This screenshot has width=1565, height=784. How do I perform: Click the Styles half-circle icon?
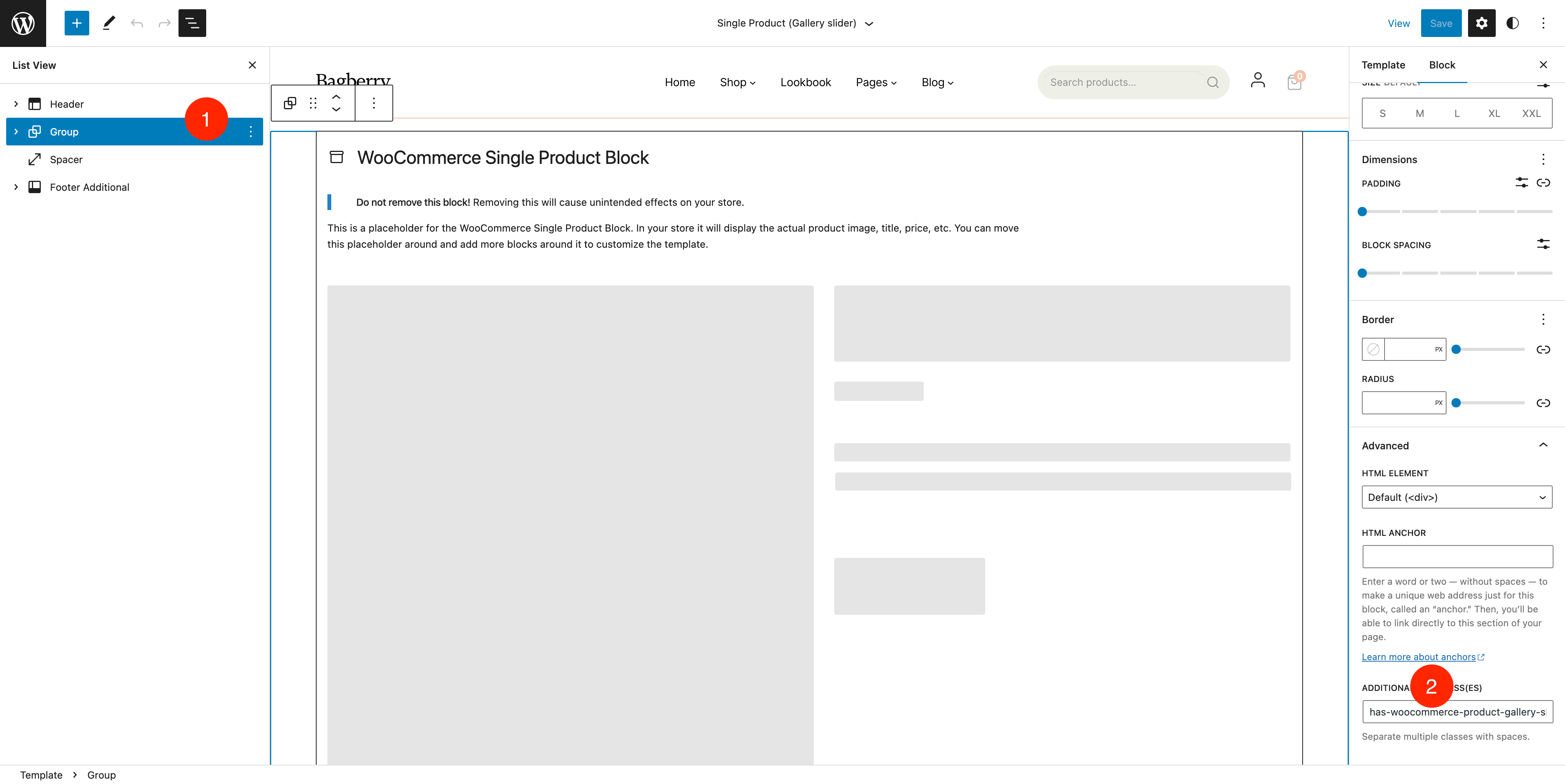[1512, 23]
